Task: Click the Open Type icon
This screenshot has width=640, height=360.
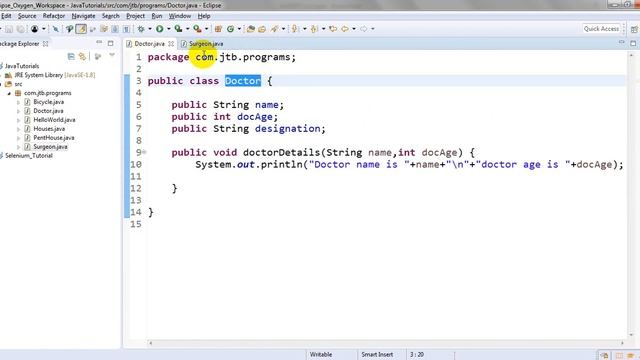Action: (251, 29)
